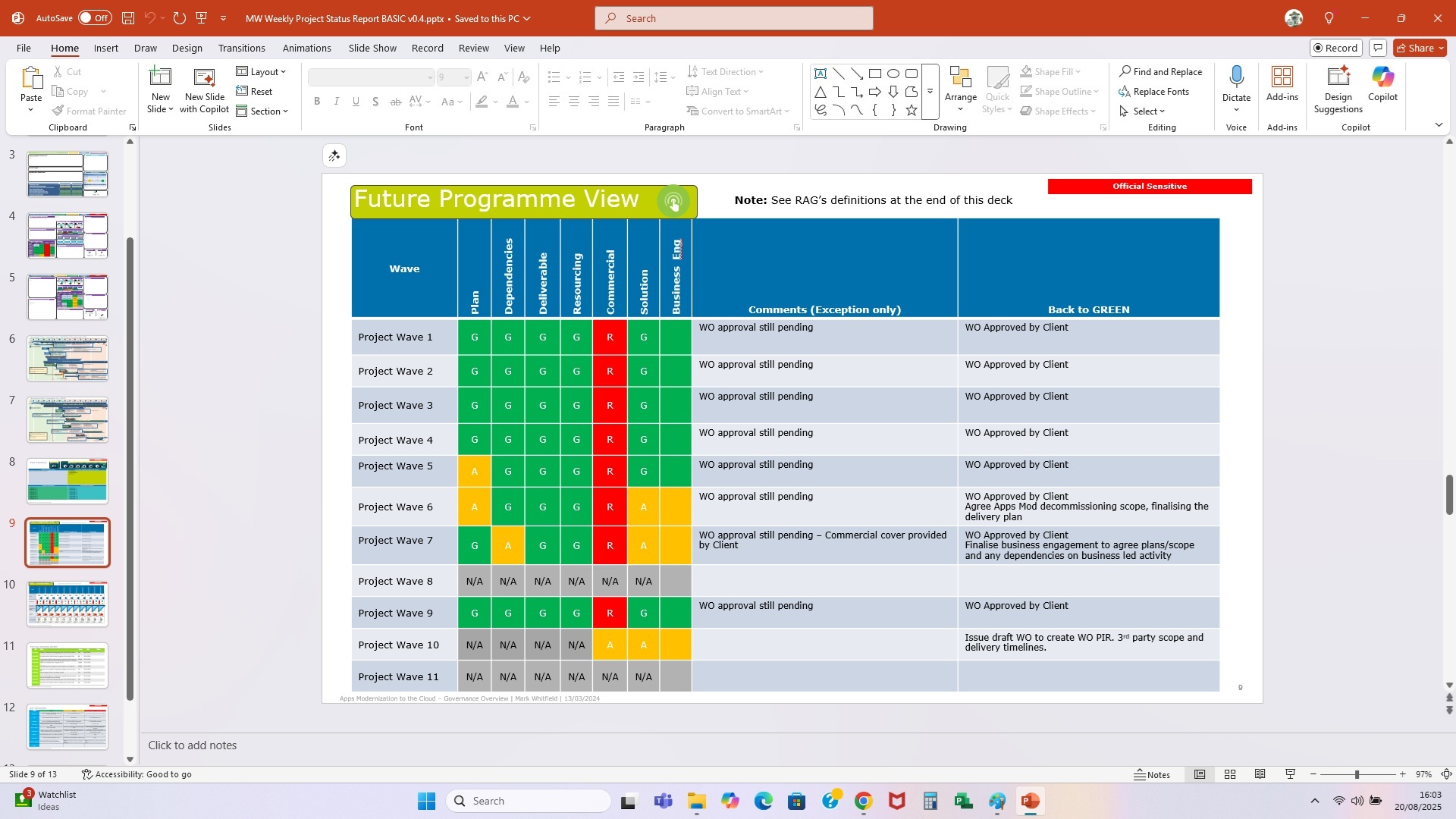Image resolution: width=1456 pixels, height=819 pixels.
Task: Open the Review ribbon tab
Action: [x=473, y=48]
